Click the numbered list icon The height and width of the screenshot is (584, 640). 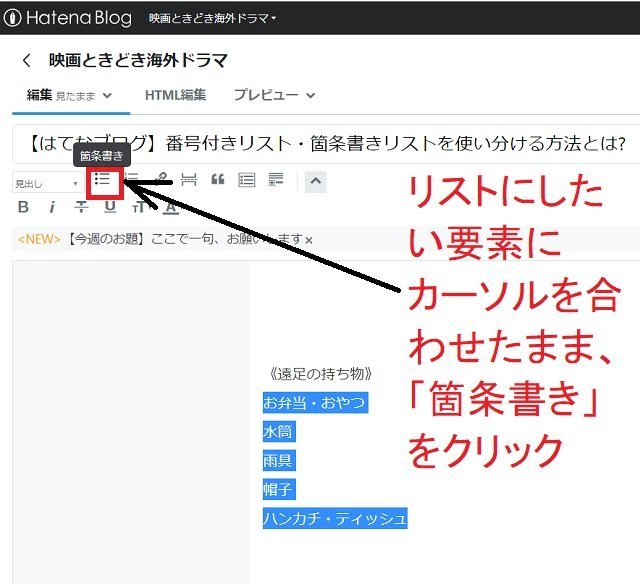132,179
